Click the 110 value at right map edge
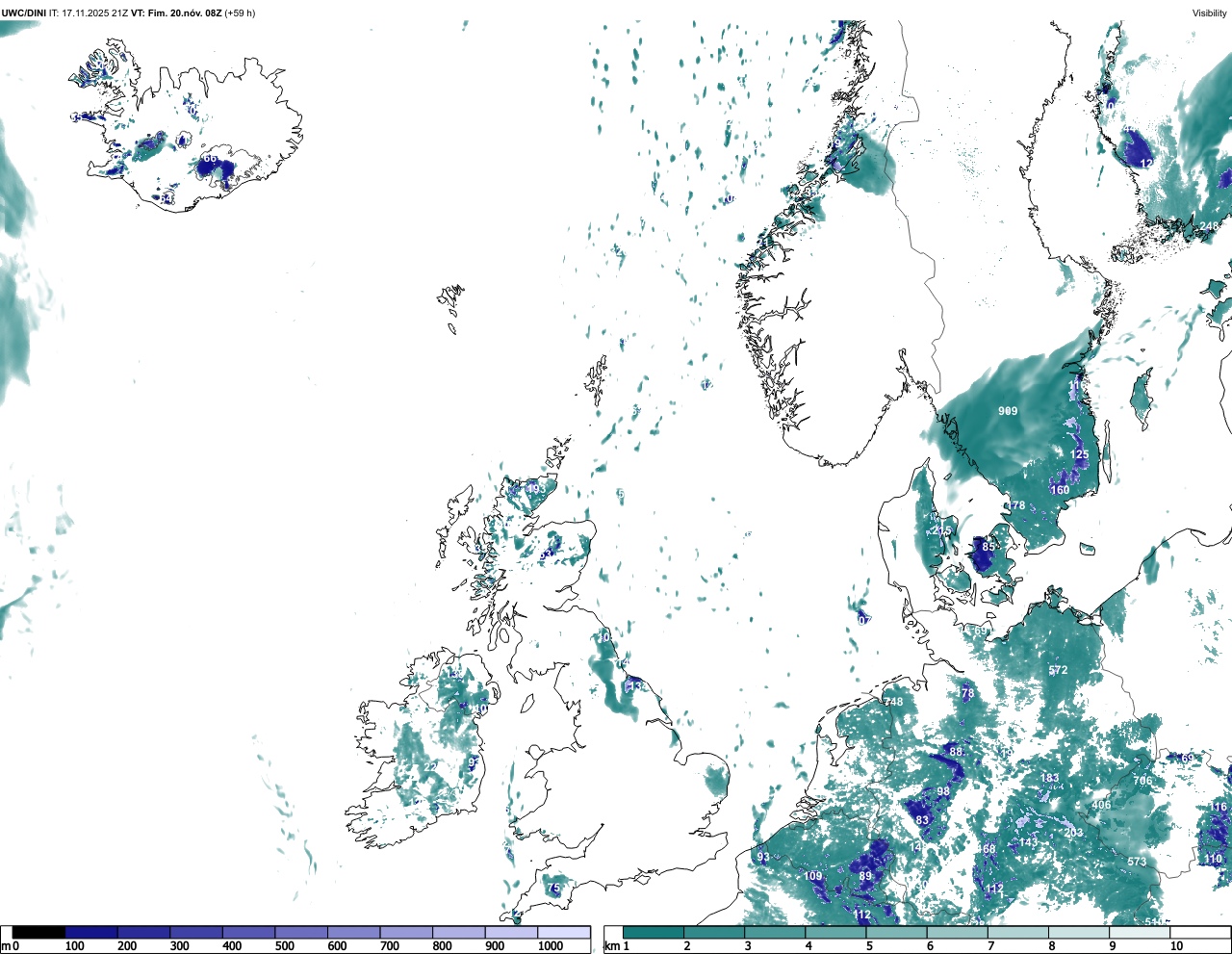 click(1213, 859)
